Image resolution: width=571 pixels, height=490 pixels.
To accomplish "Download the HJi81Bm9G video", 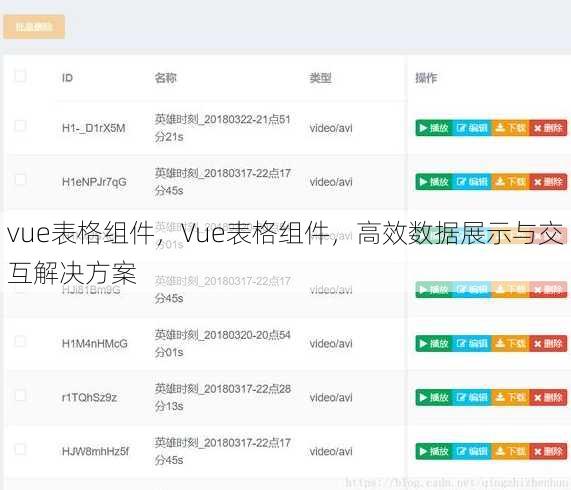I will coord(511,289).
